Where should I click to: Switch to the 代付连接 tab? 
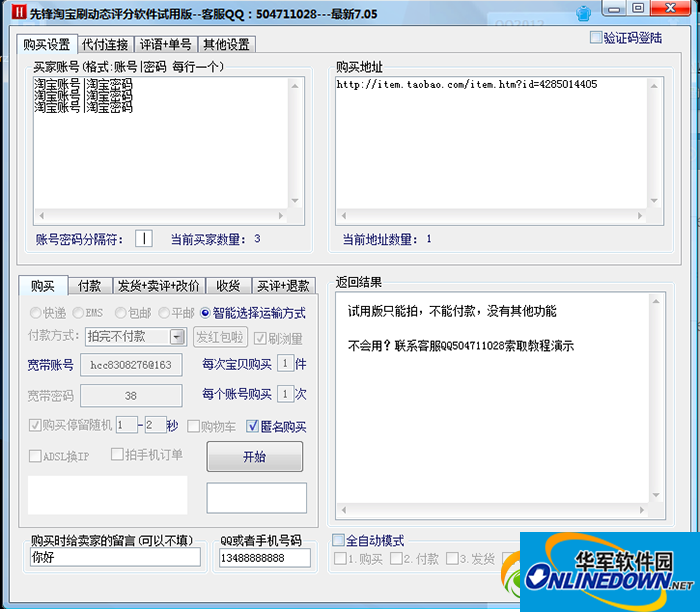tap(105, 45)
